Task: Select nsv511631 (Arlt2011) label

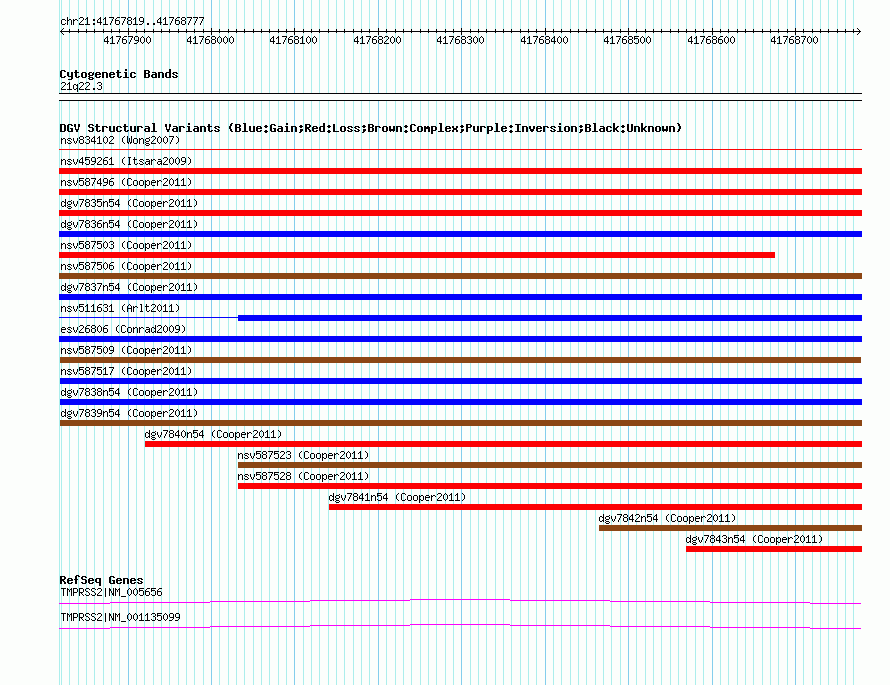Action: [120, 308]
